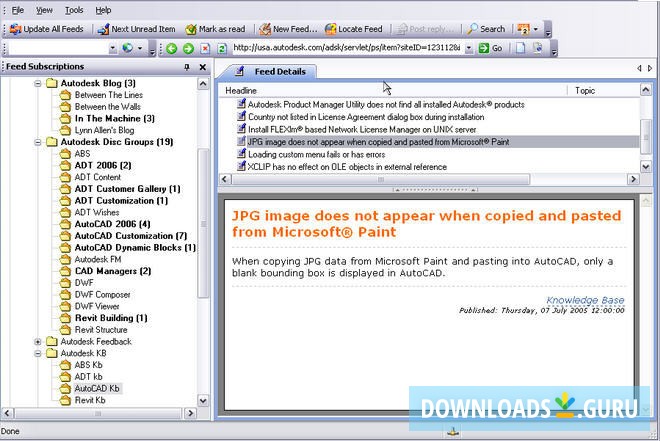Screen dimensions: 660x441
Task: Close the Feed Subscriptions panel
Action: click(202, 67)
